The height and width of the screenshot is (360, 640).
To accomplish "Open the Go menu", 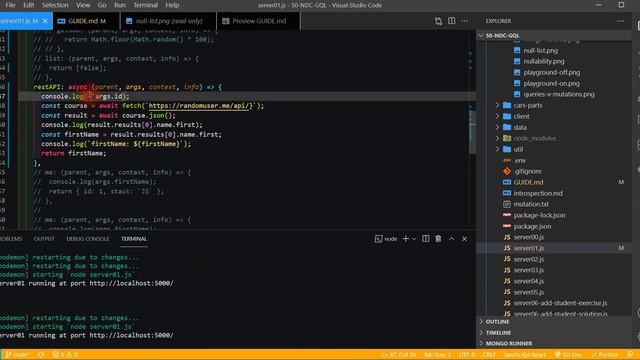I will (x=102, y=5).
